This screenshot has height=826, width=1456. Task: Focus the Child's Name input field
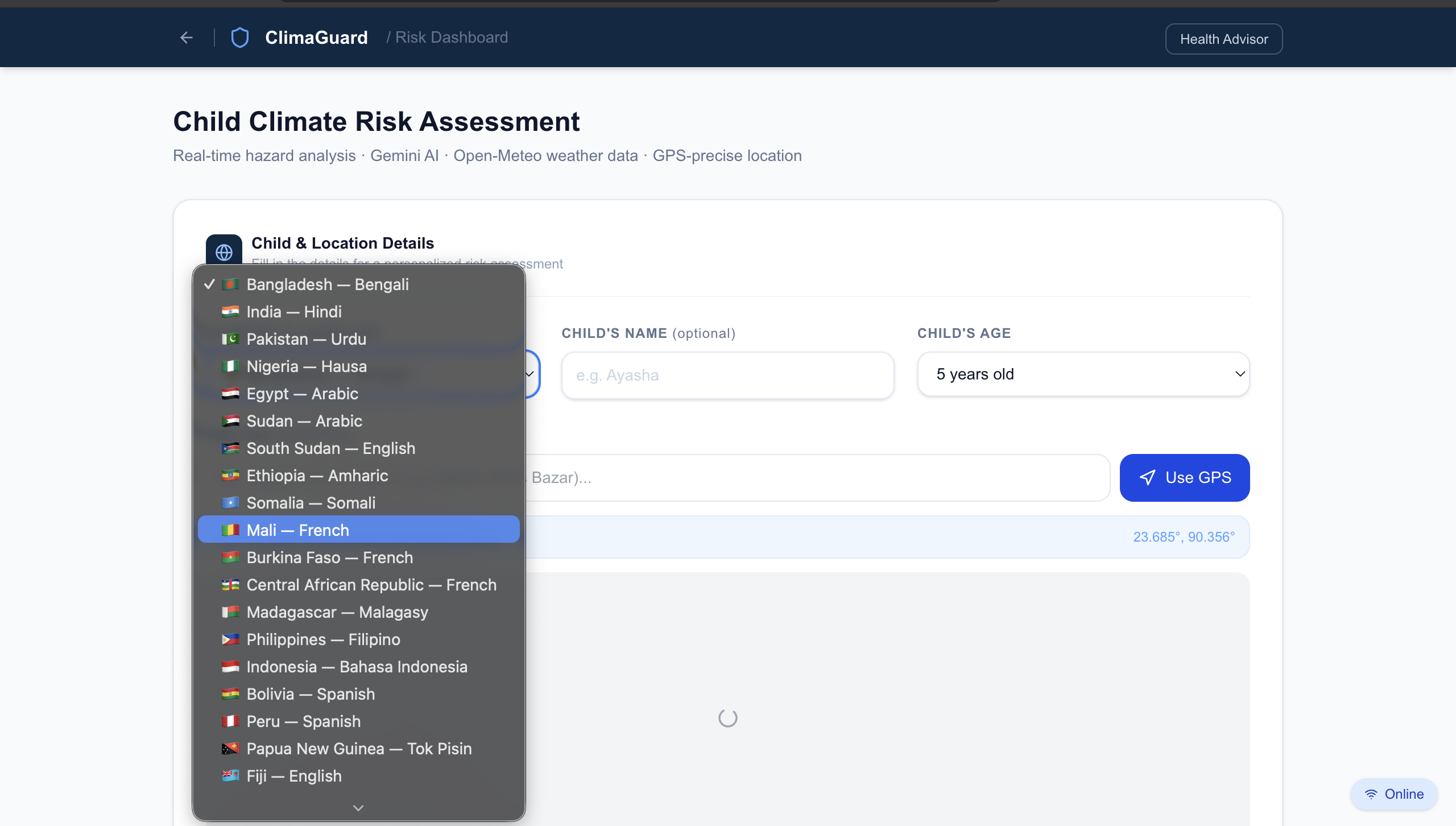(x=727, y=375)
